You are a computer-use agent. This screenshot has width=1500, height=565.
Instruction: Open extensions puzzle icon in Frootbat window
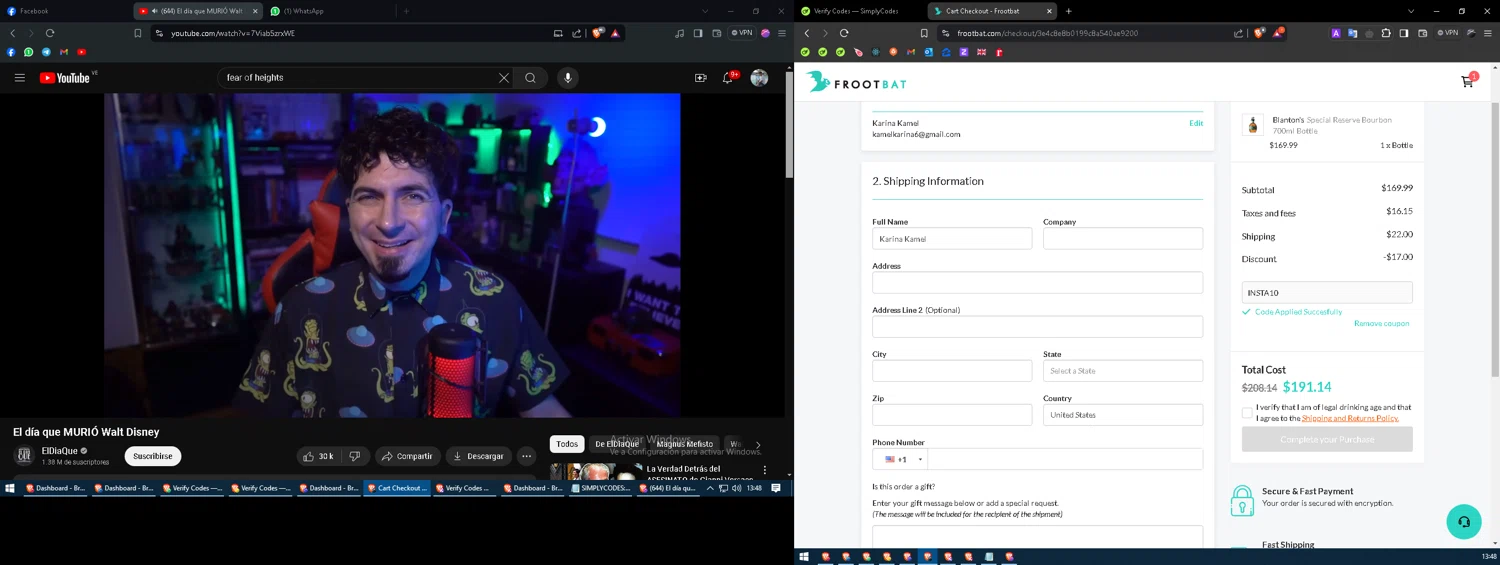[1386, 33]
